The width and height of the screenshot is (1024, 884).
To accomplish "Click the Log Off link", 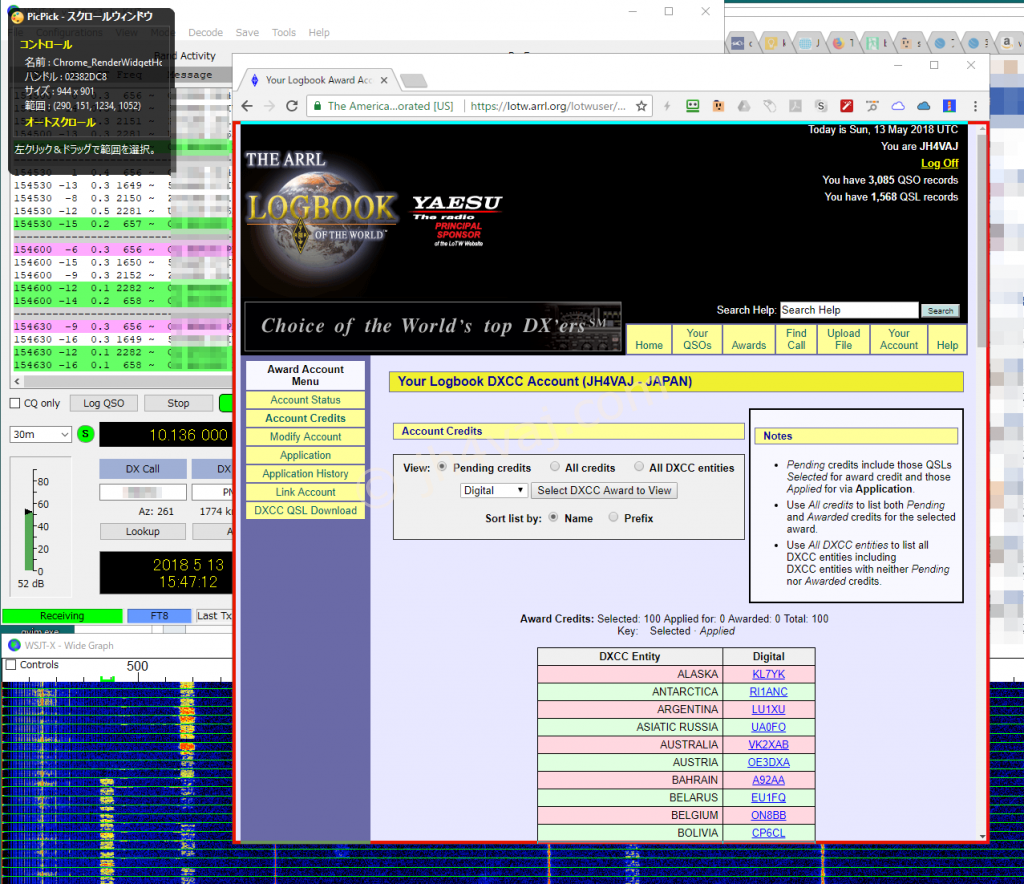I will click(x=939, y=163).
